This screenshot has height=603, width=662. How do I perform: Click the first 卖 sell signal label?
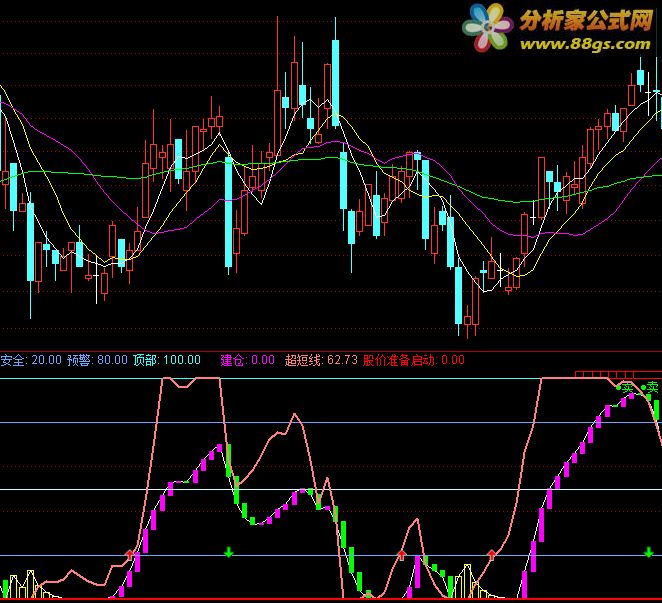[x=627, y=387]
